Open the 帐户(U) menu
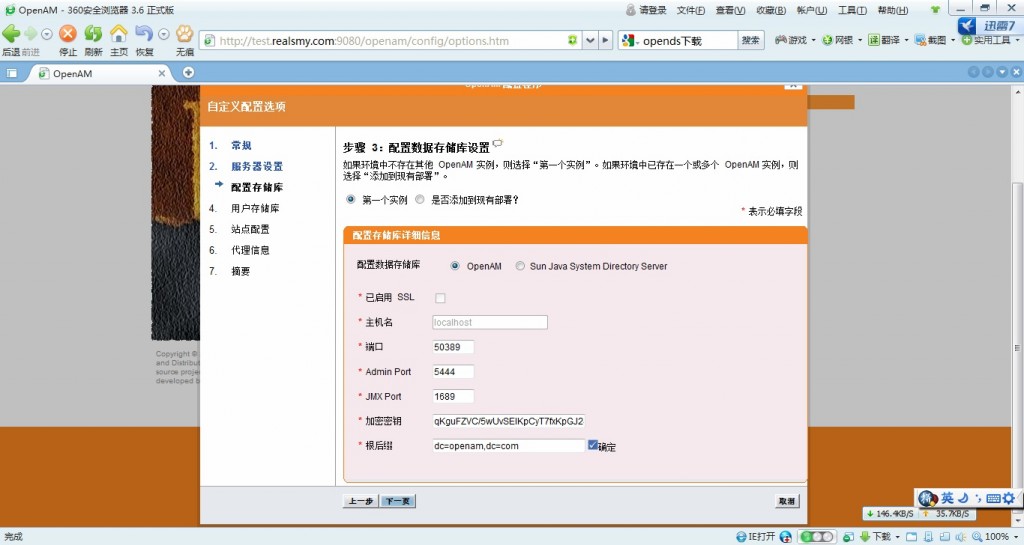Screen dimensions: 1024x545 812,10
